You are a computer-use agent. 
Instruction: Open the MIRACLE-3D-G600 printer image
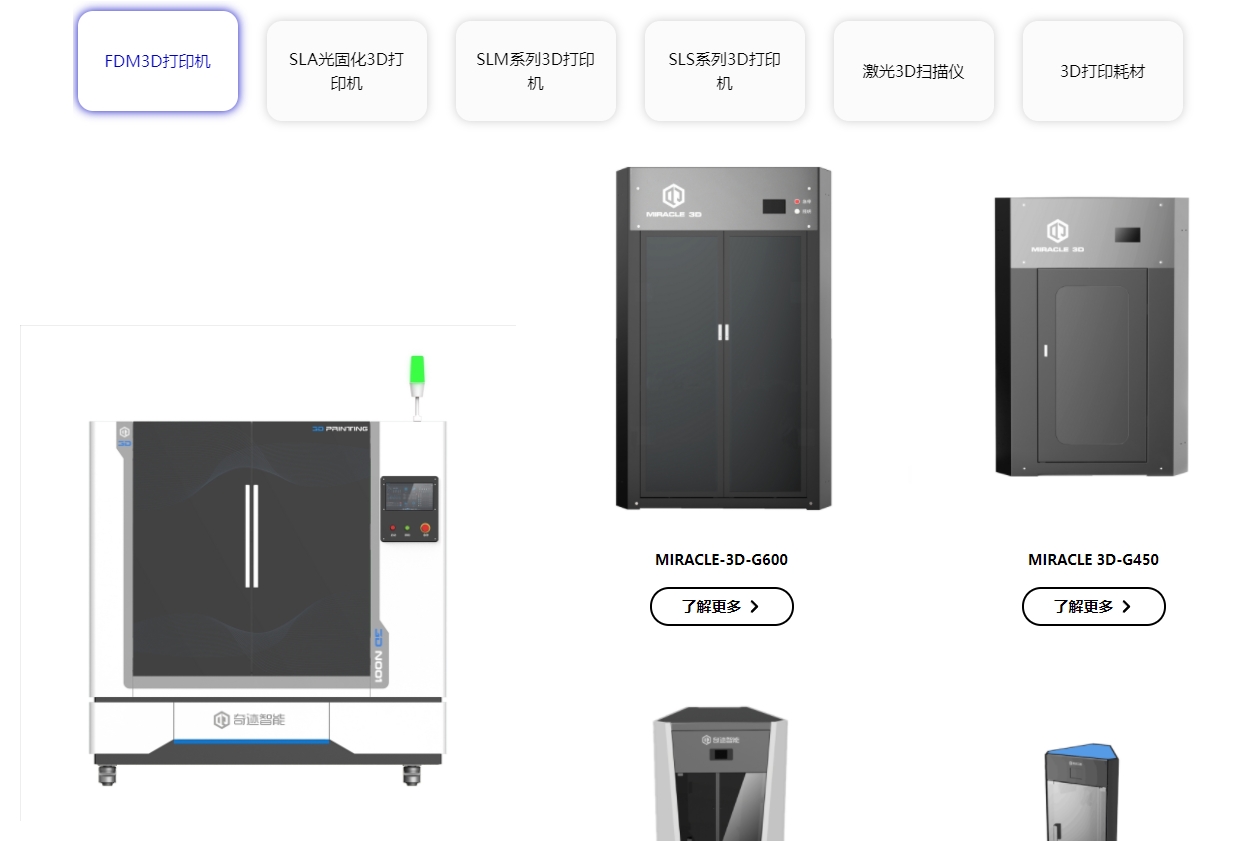[723, 339]
